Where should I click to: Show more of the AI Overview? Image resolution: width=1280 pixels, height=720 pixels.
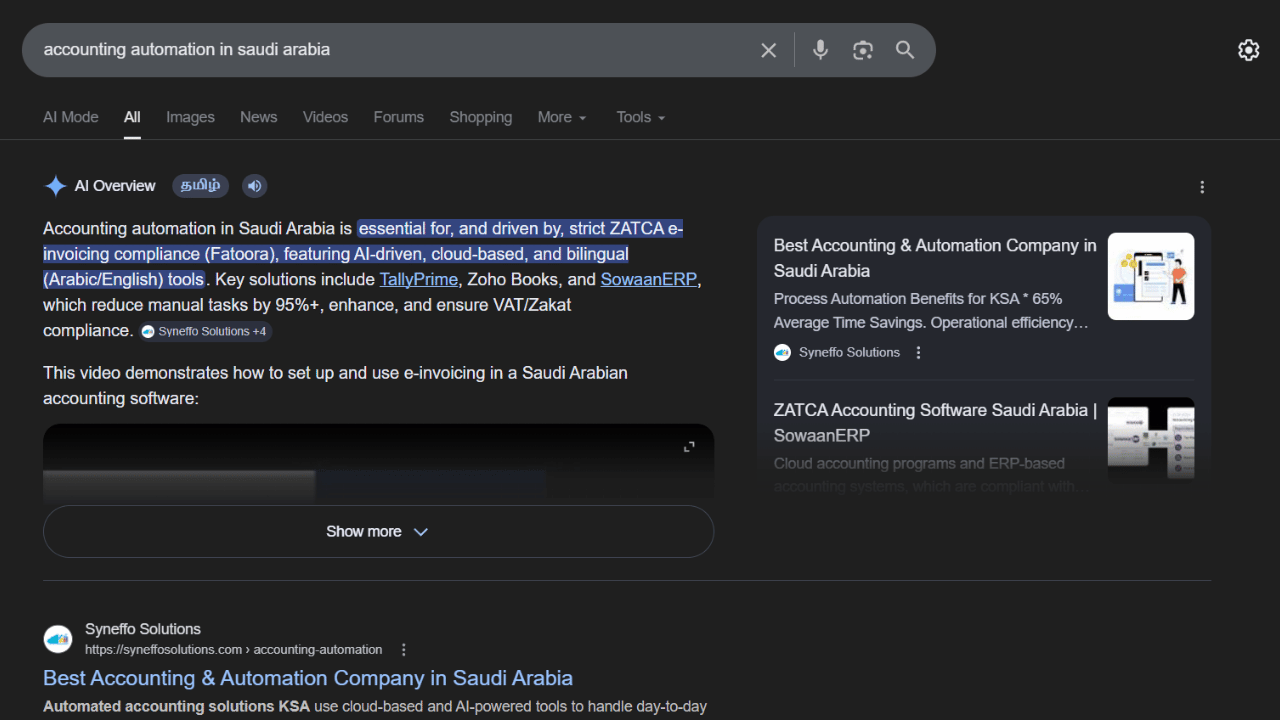pyautogui.click(x=378, y=531)
